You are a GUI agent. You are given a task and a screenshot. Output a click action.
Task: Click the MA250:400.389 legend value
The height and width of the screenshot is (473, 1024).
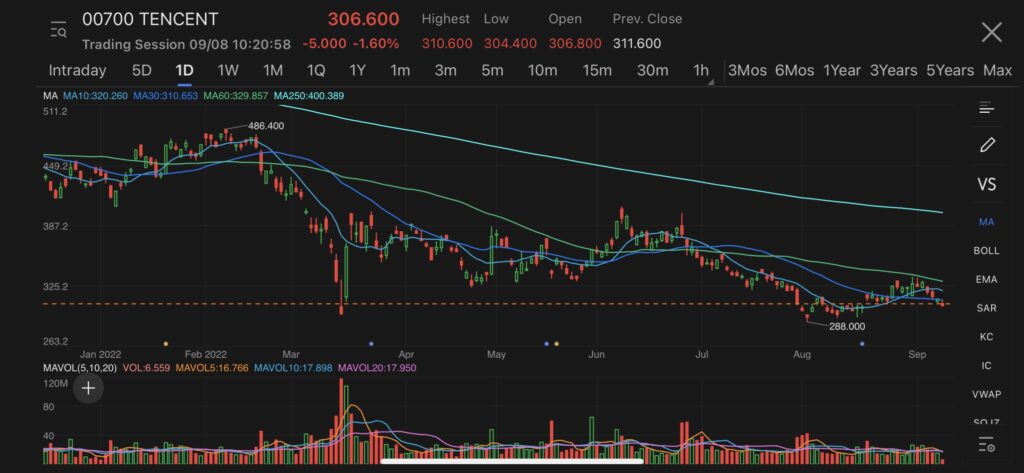pyautogui.click(x=309, y=96)
